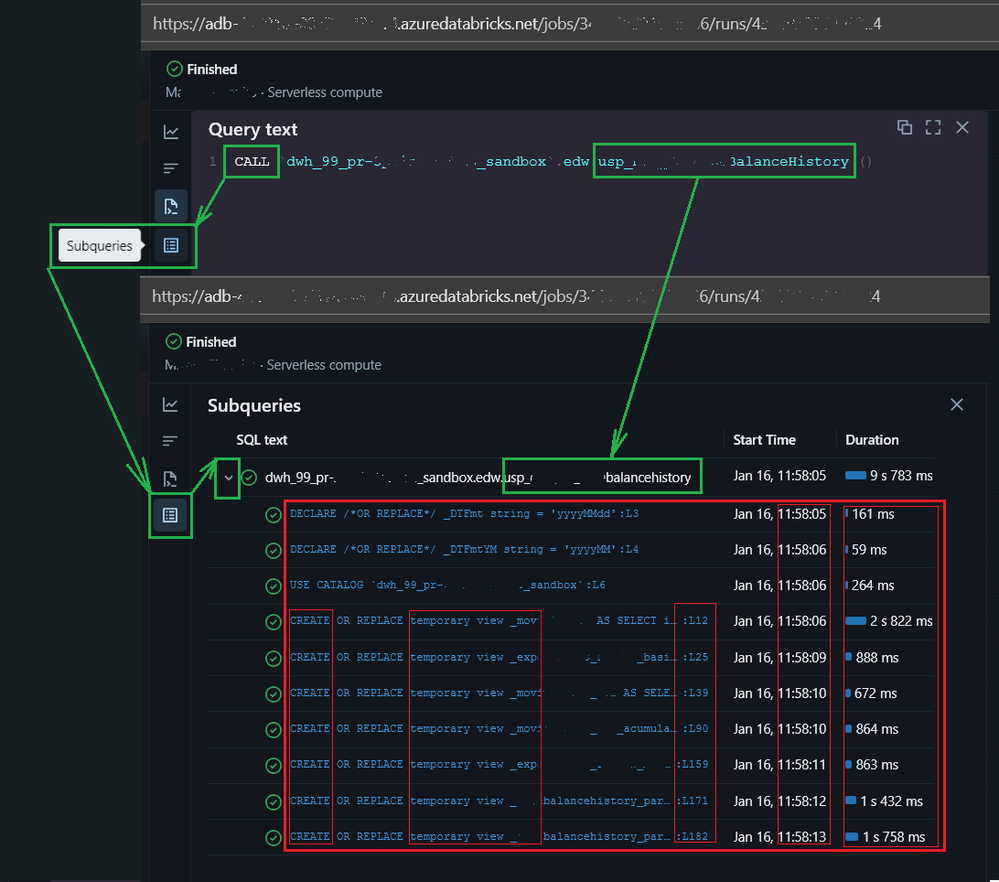Click the success check icon on the DECLARE _DTFmt row
This screenshot has width=999, height=882.
(270, 514)
